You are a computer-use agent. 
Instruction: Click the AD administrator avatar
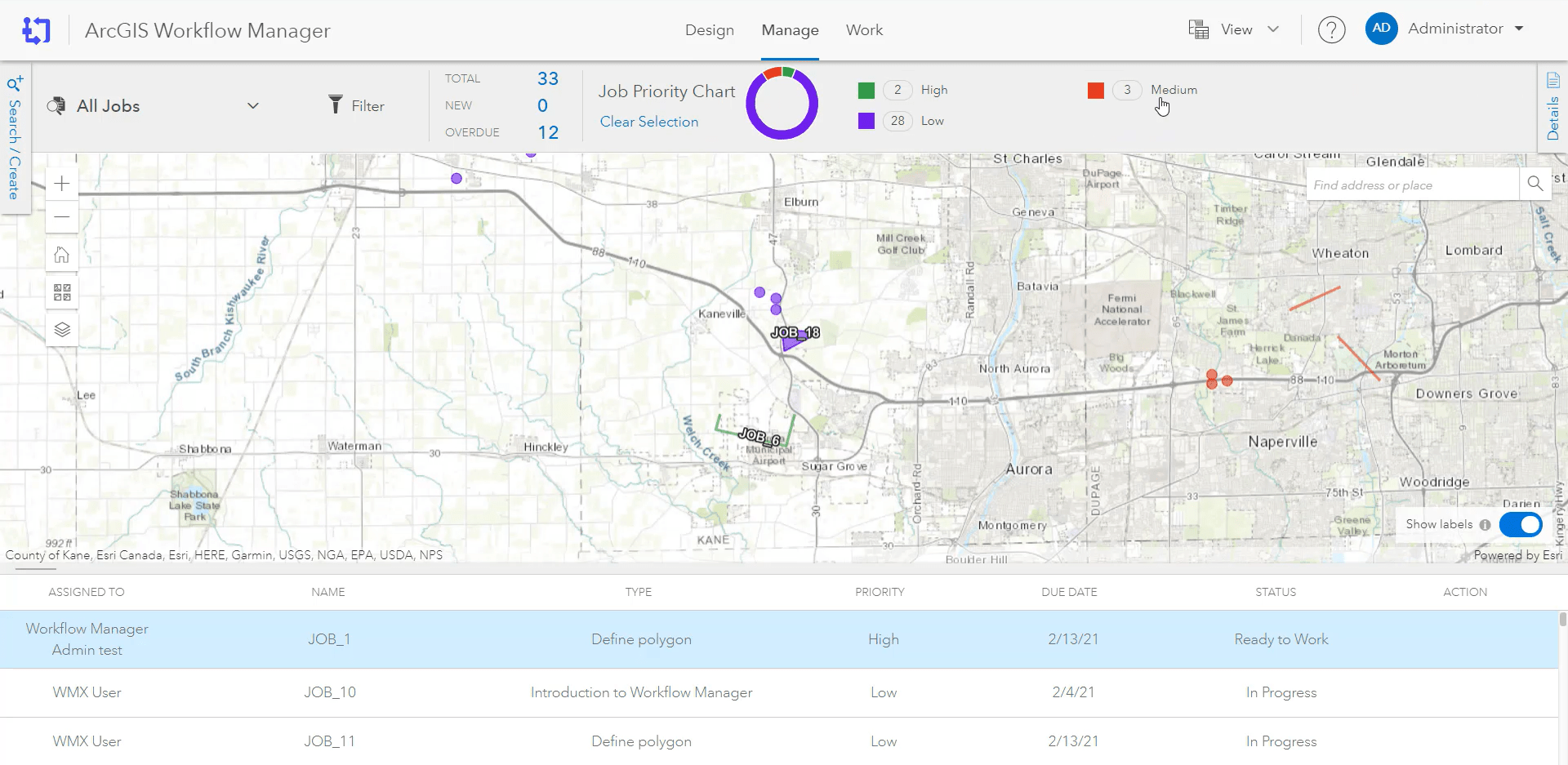click(1381, 29)
